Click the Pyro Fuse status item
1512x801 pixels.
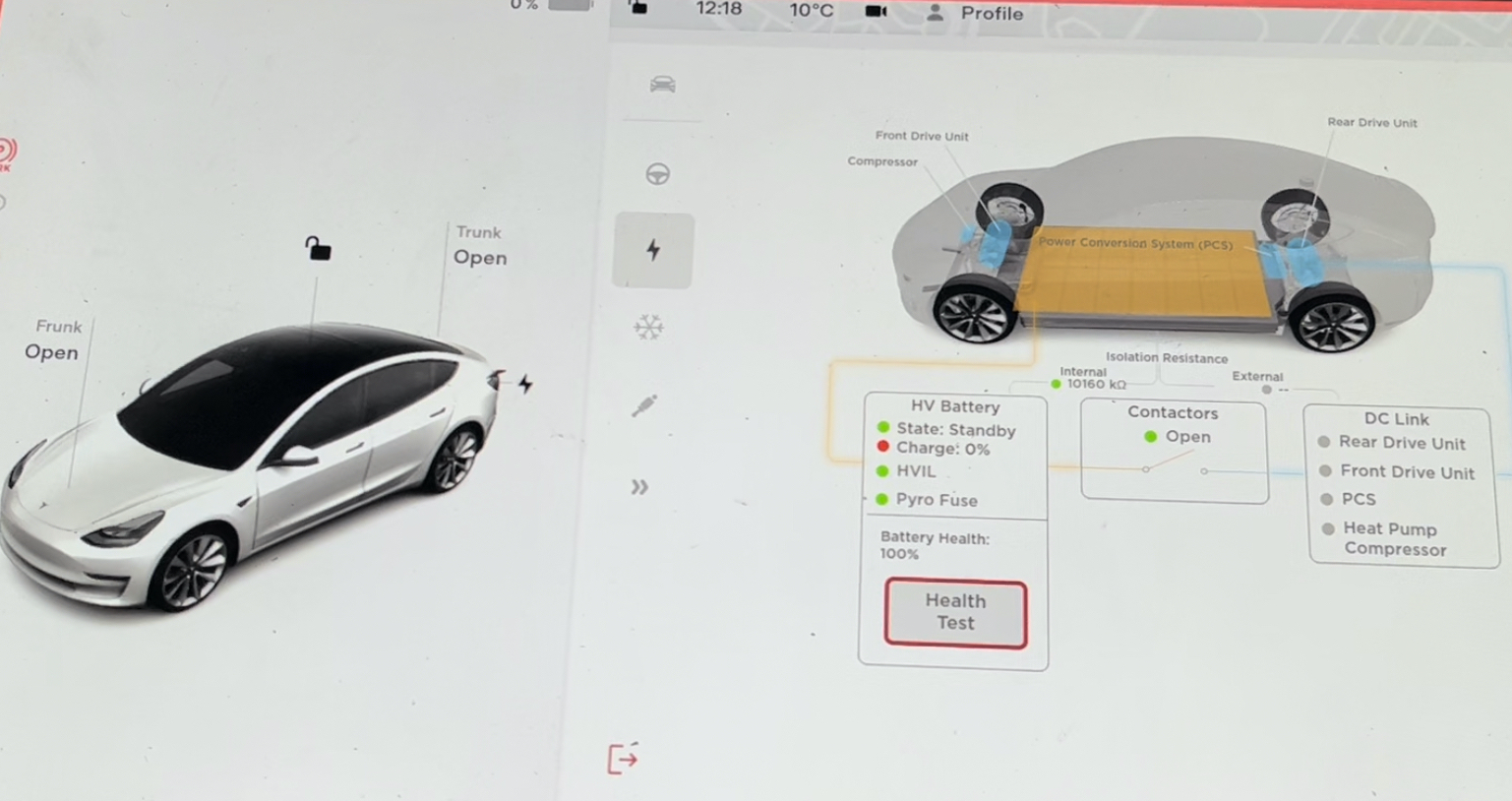[935, 500]
